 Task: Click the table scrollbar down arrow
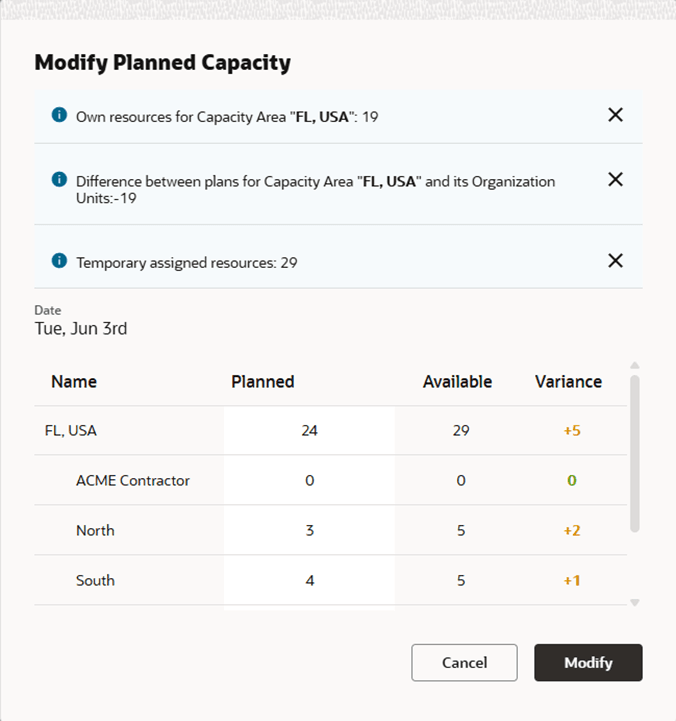[635, 603]
